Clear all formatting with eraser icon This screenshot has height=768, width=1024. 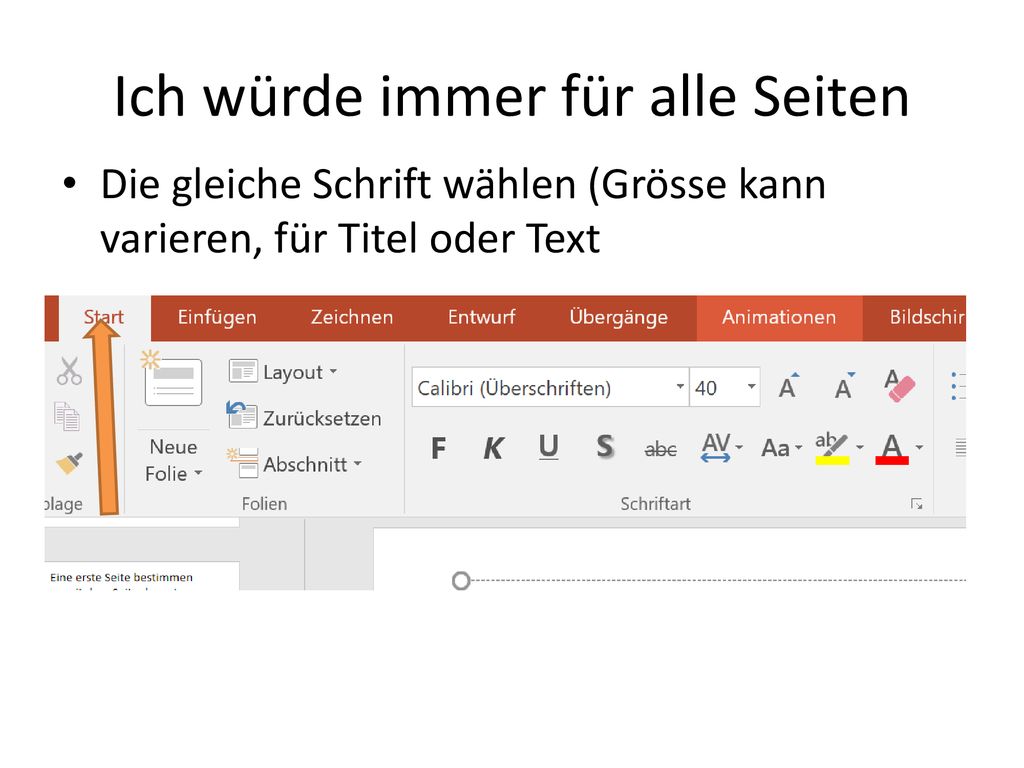pyautogui.click(x=899, y=386)
